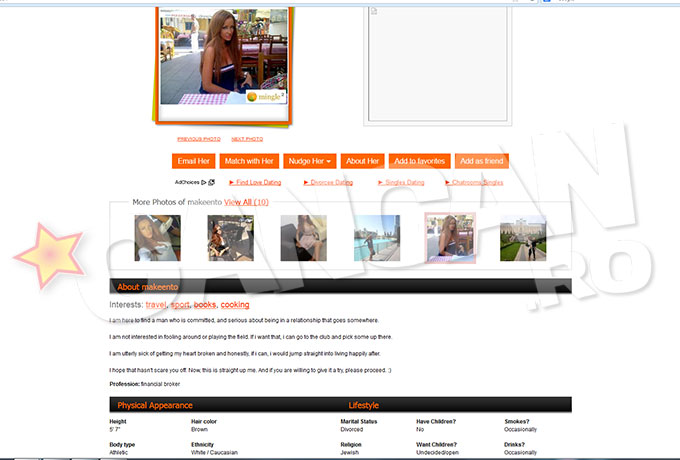Select the highlighted fifth photo thumbnail
680x460 pixels.
449,238
